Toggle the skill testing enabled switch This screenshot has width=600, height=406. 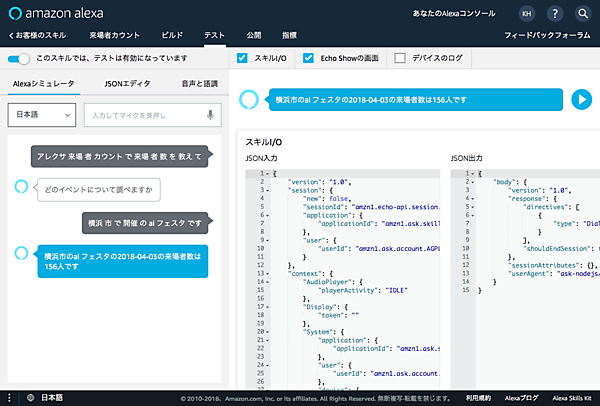(19, 59)
